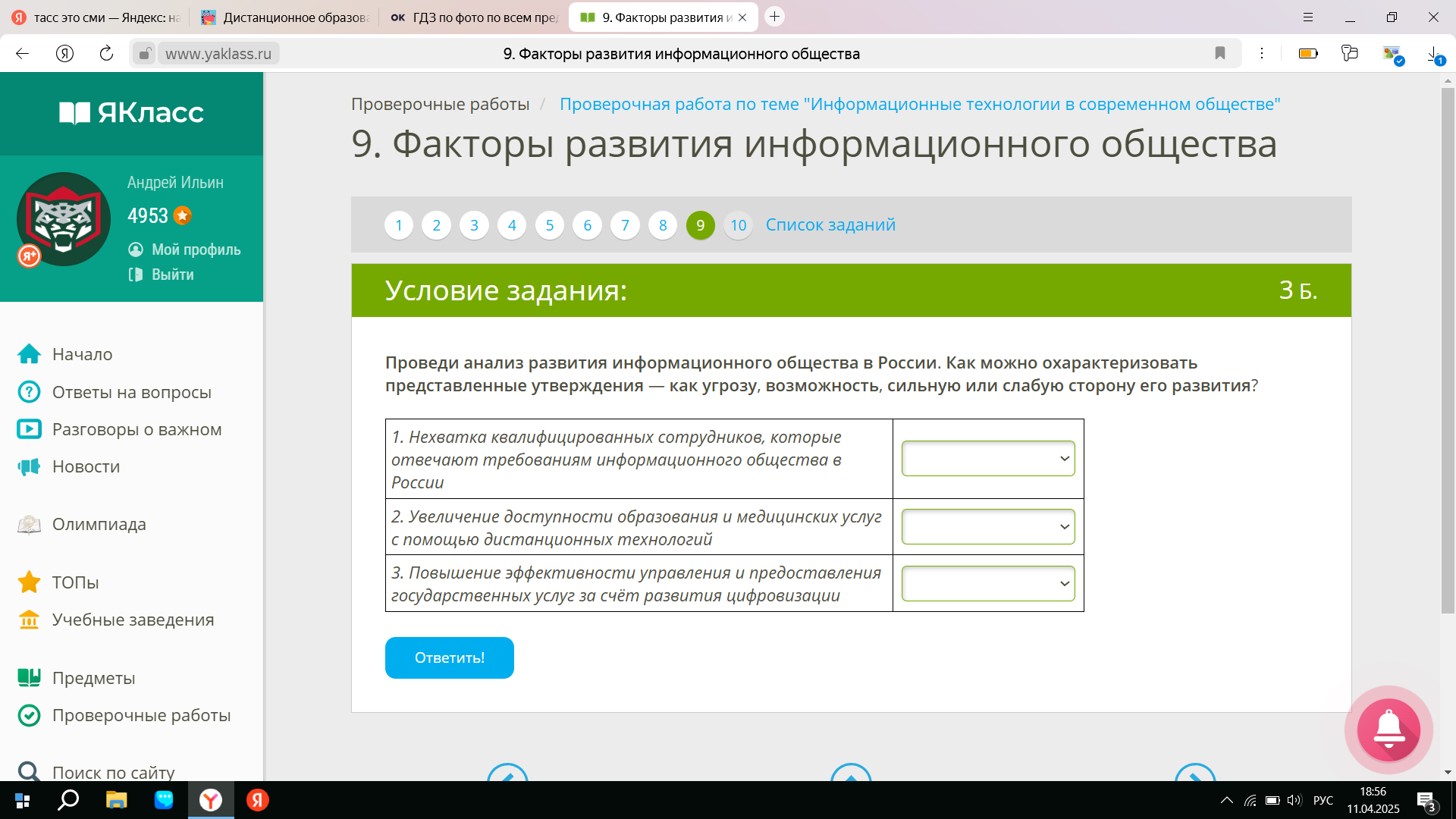Viewport: 1456px width, 819px height.
Task: Expand dropdown for statement 2
Action: click(x=988, y=527)
